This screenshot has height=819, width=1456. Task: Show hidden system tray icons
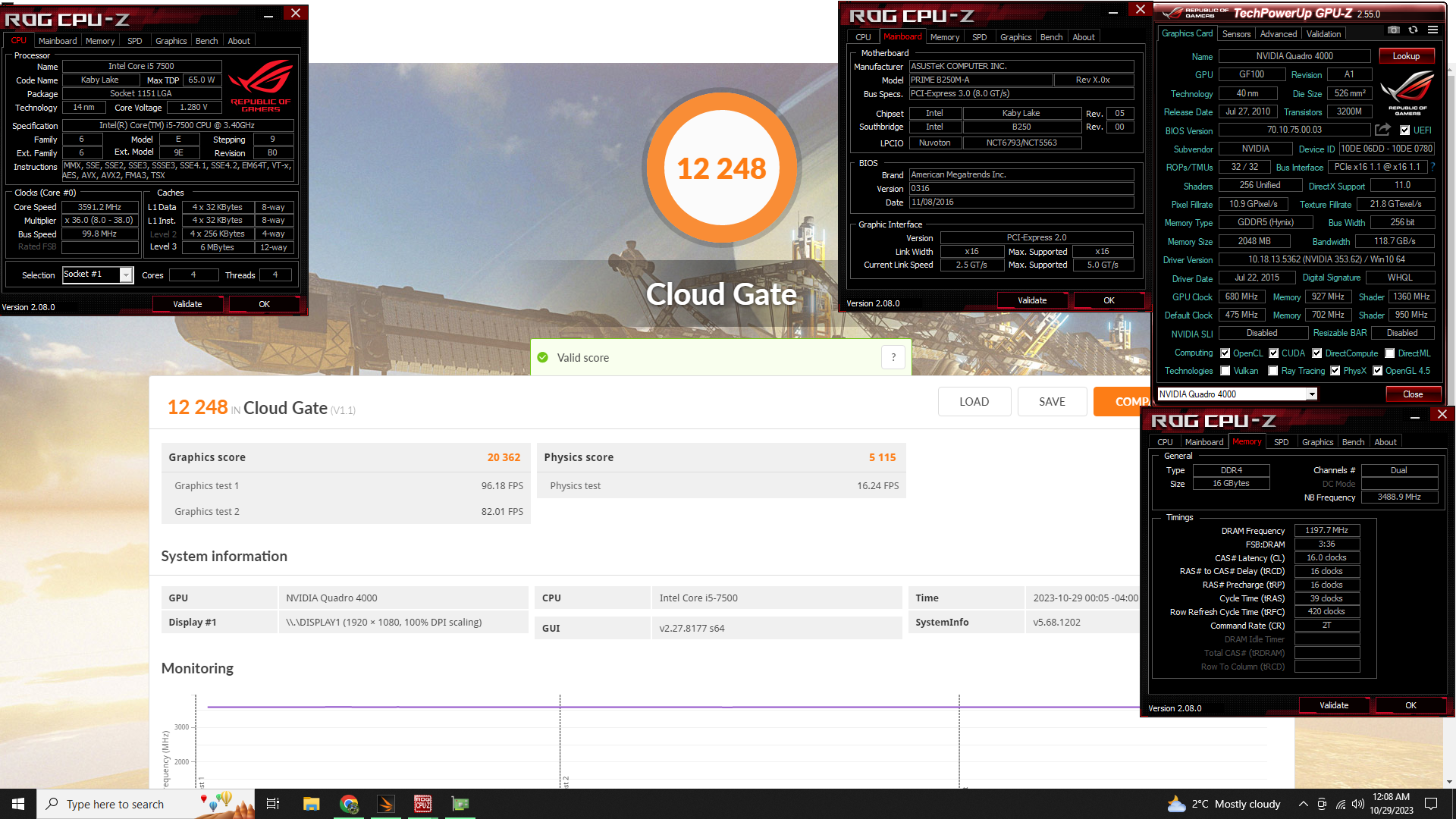click(1303, 804)
